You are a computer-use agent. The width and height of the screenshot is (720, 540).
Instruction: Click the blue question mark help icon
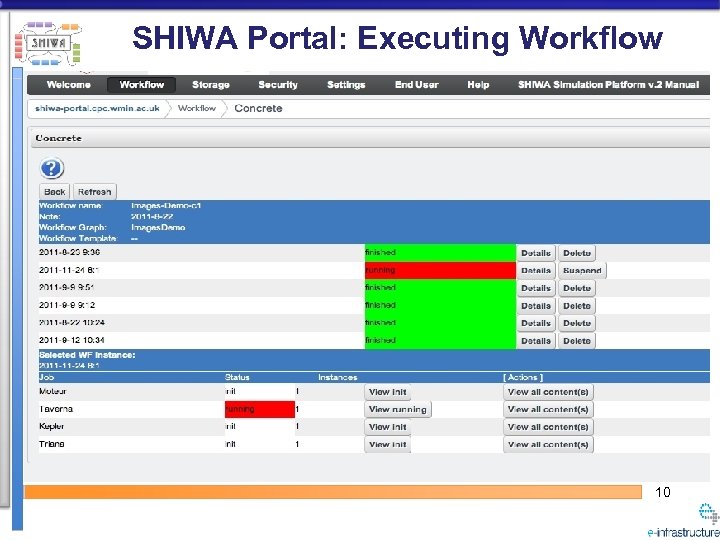click(51, 169)
